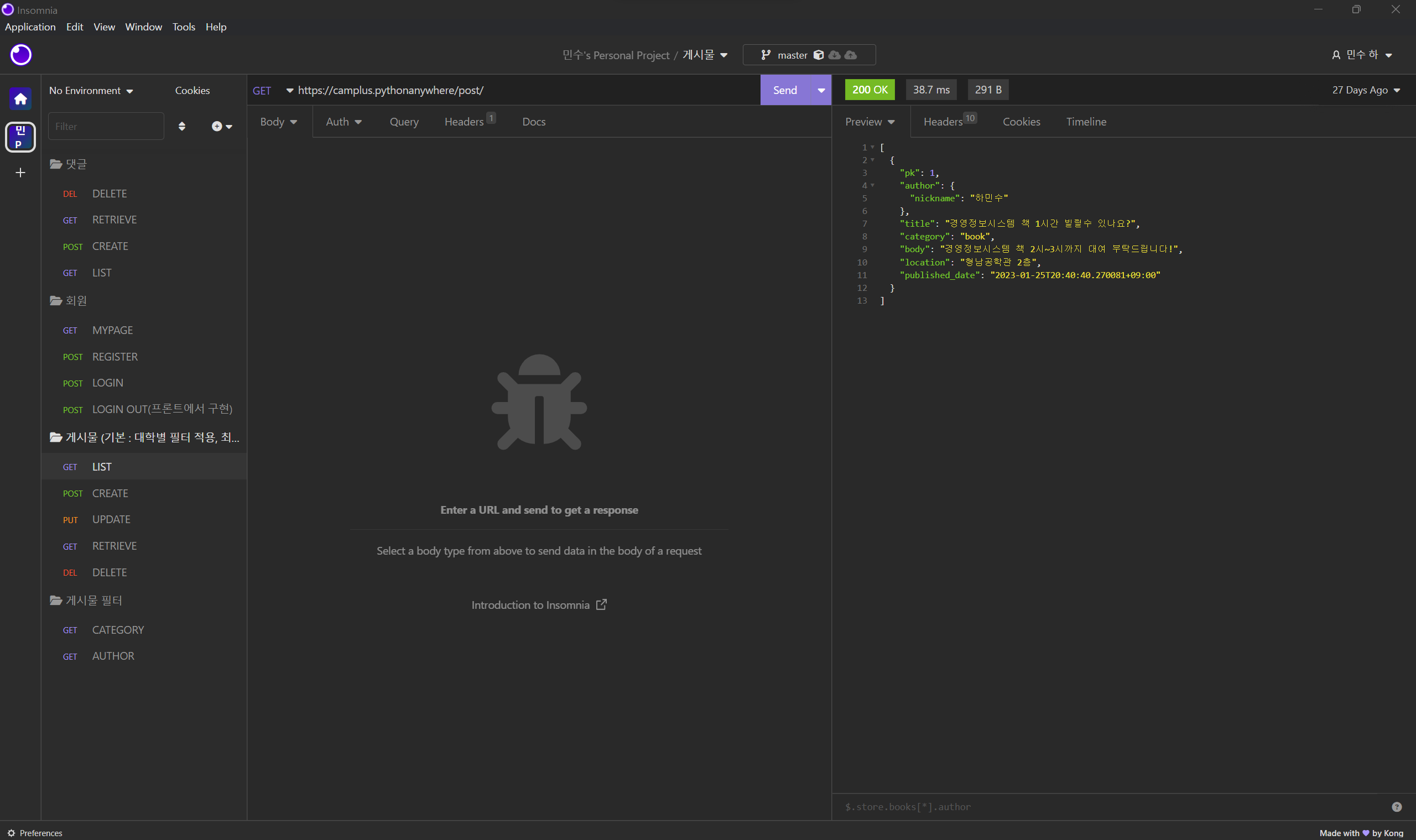This screenshot has height=840, width=1416.
Task: Switch to response Headers tab
Action: point(950,121)
